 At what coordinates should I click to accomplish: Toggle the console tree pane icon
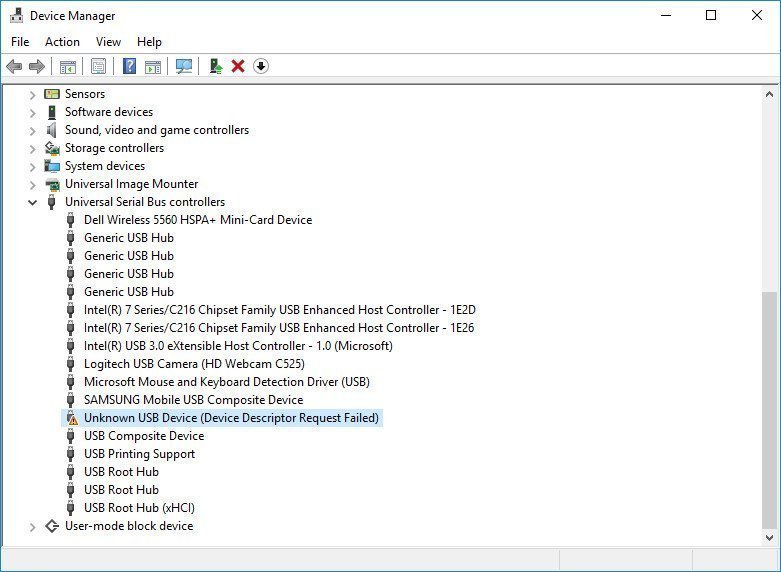(x=68, y=66)
